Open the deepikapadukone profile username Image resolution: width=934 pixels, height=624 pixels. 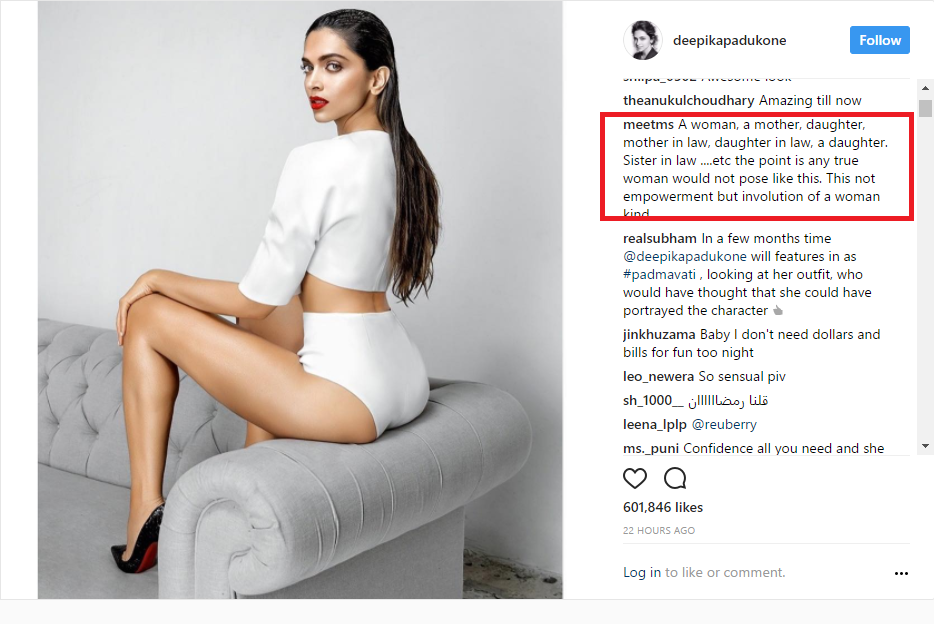(729, 40)
